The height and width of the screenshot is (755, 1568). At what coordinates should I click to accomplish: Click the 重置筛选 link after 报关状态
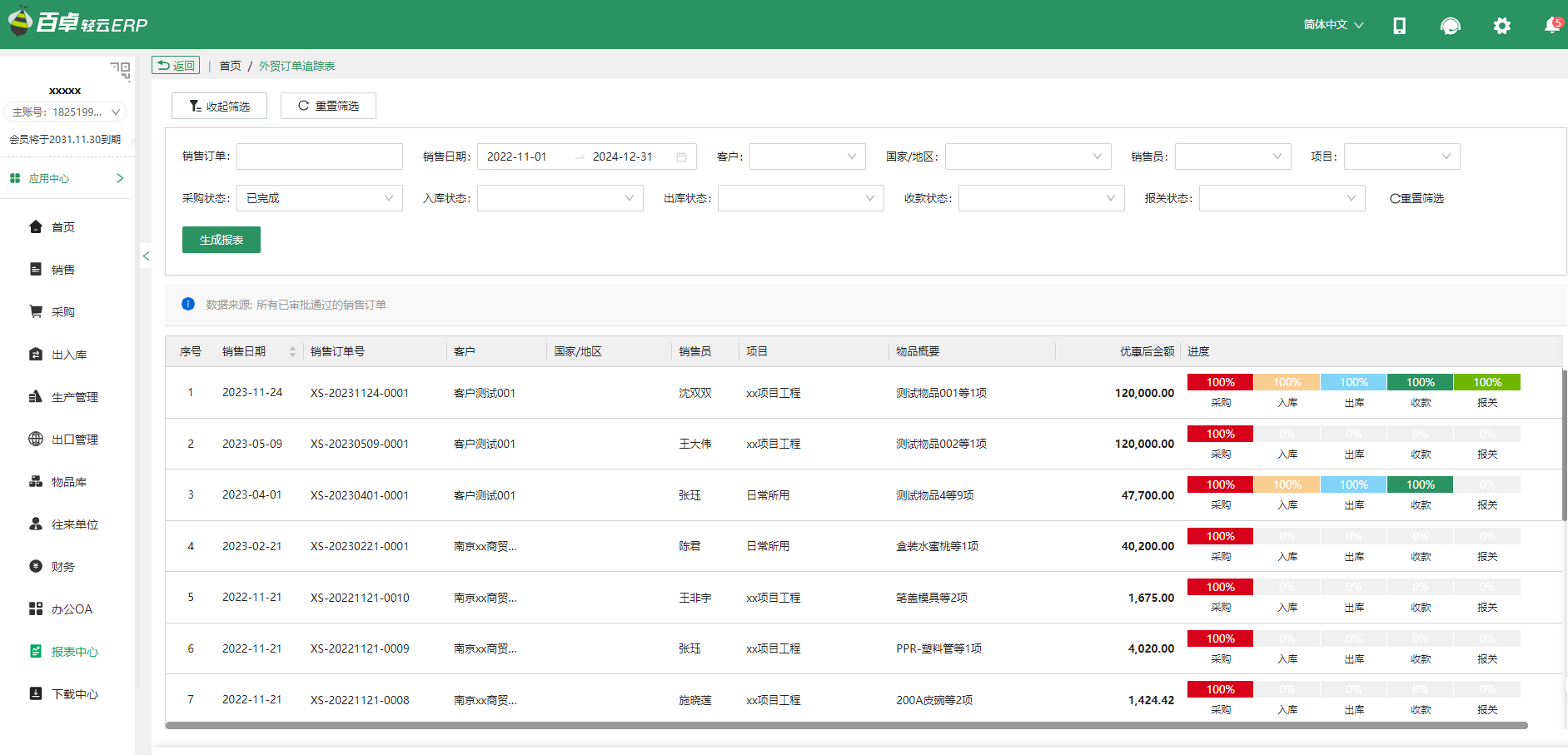coord(1416,198)
